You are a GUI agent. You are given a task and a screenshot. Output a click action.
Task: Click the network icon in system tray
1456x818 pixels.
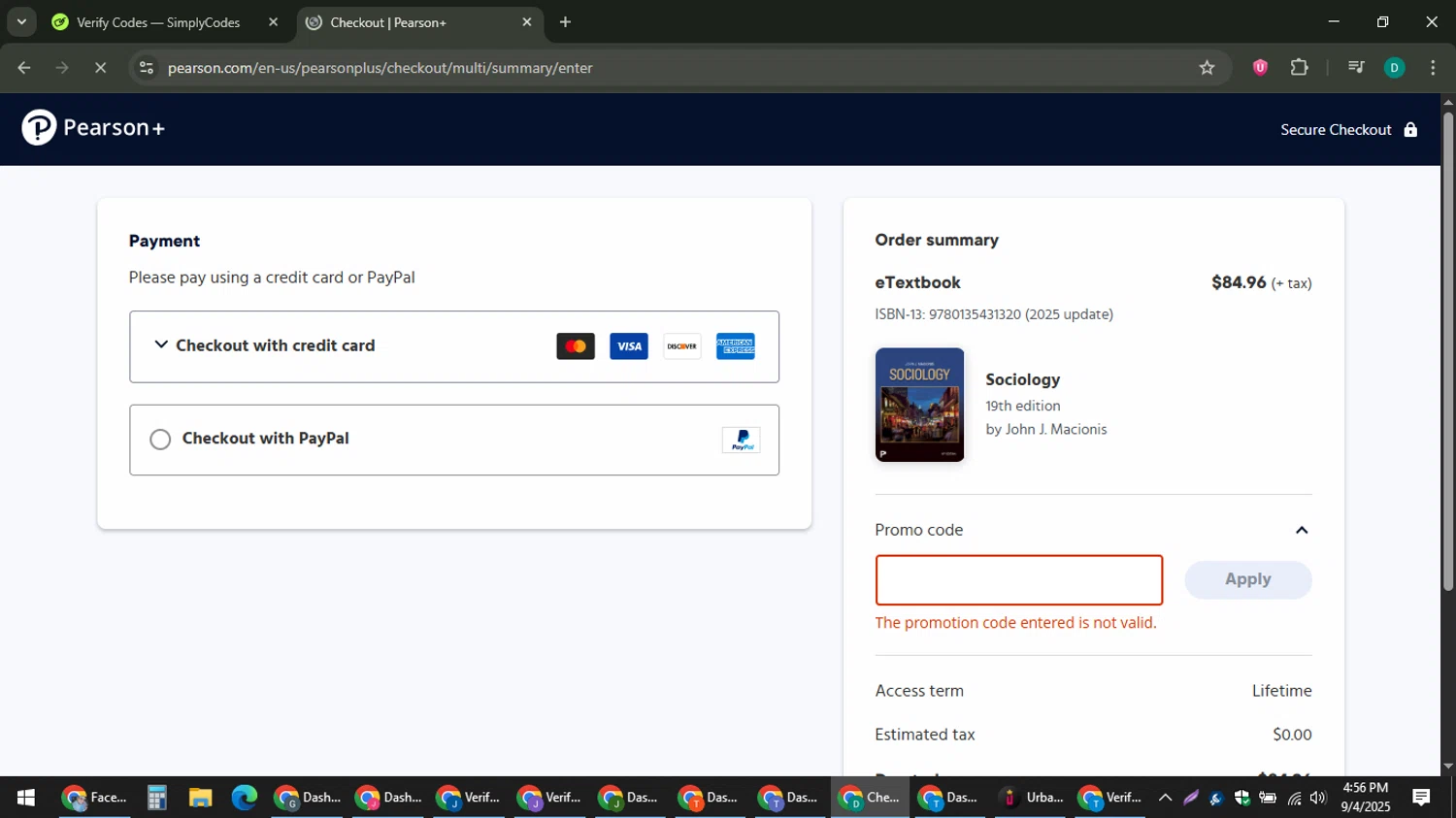(x=1294, y=798)
